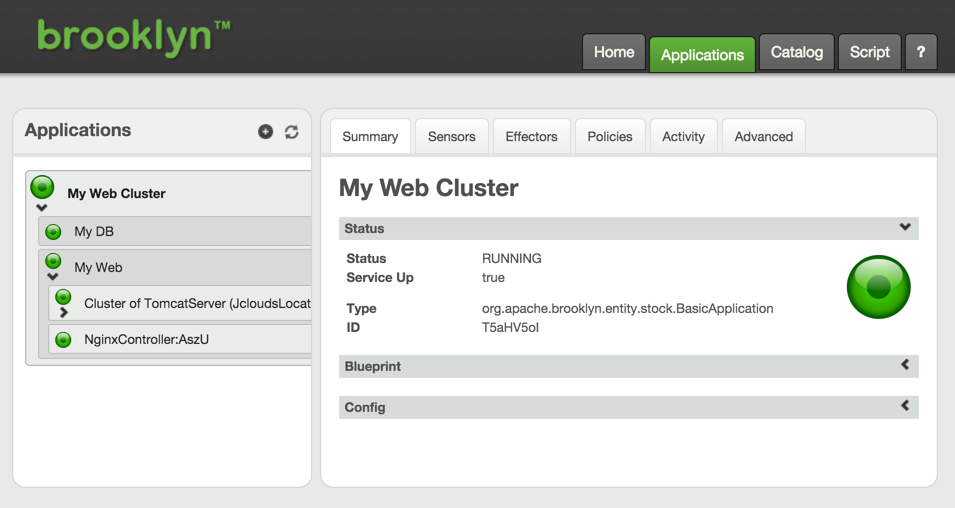Open the help question mark button
Viewport: 955px width, 508px height.
pos(920,53)
